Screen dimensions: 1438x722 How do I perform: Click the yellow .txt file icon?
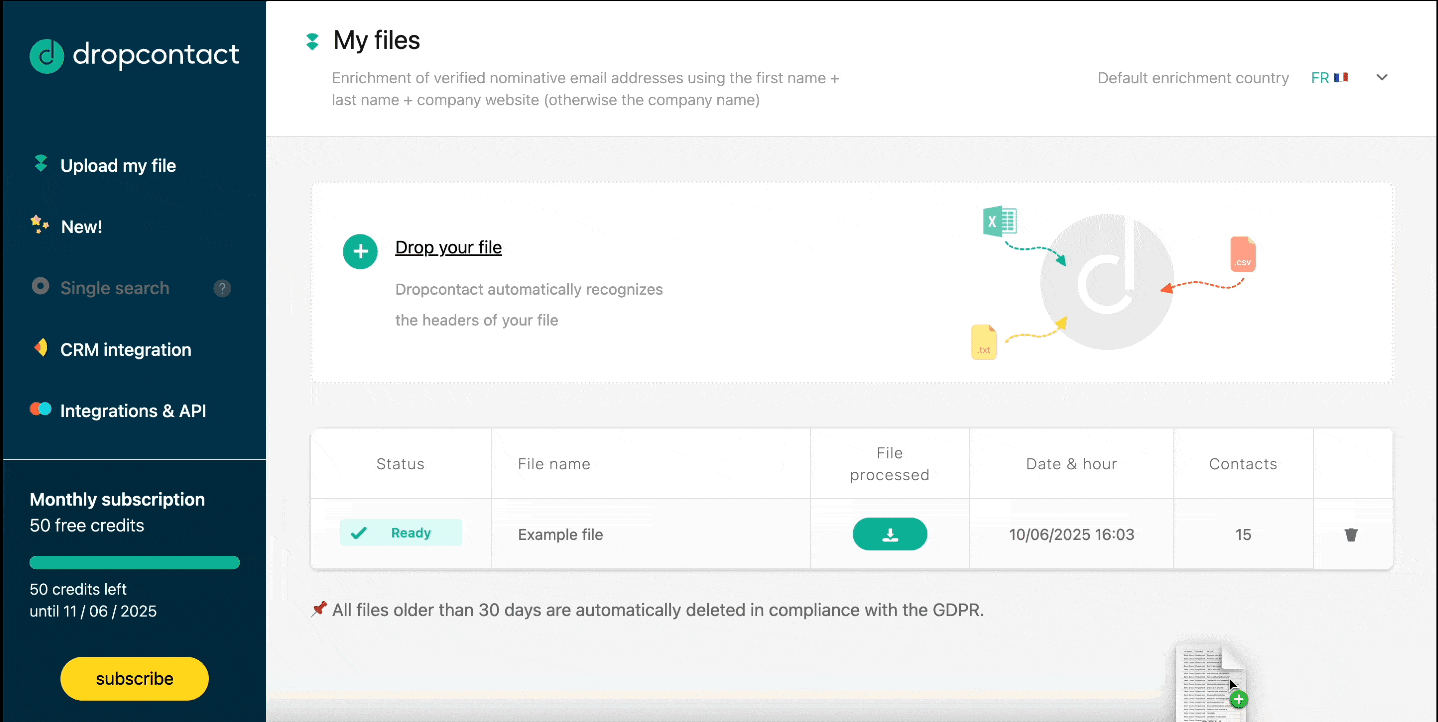(984, 342)
